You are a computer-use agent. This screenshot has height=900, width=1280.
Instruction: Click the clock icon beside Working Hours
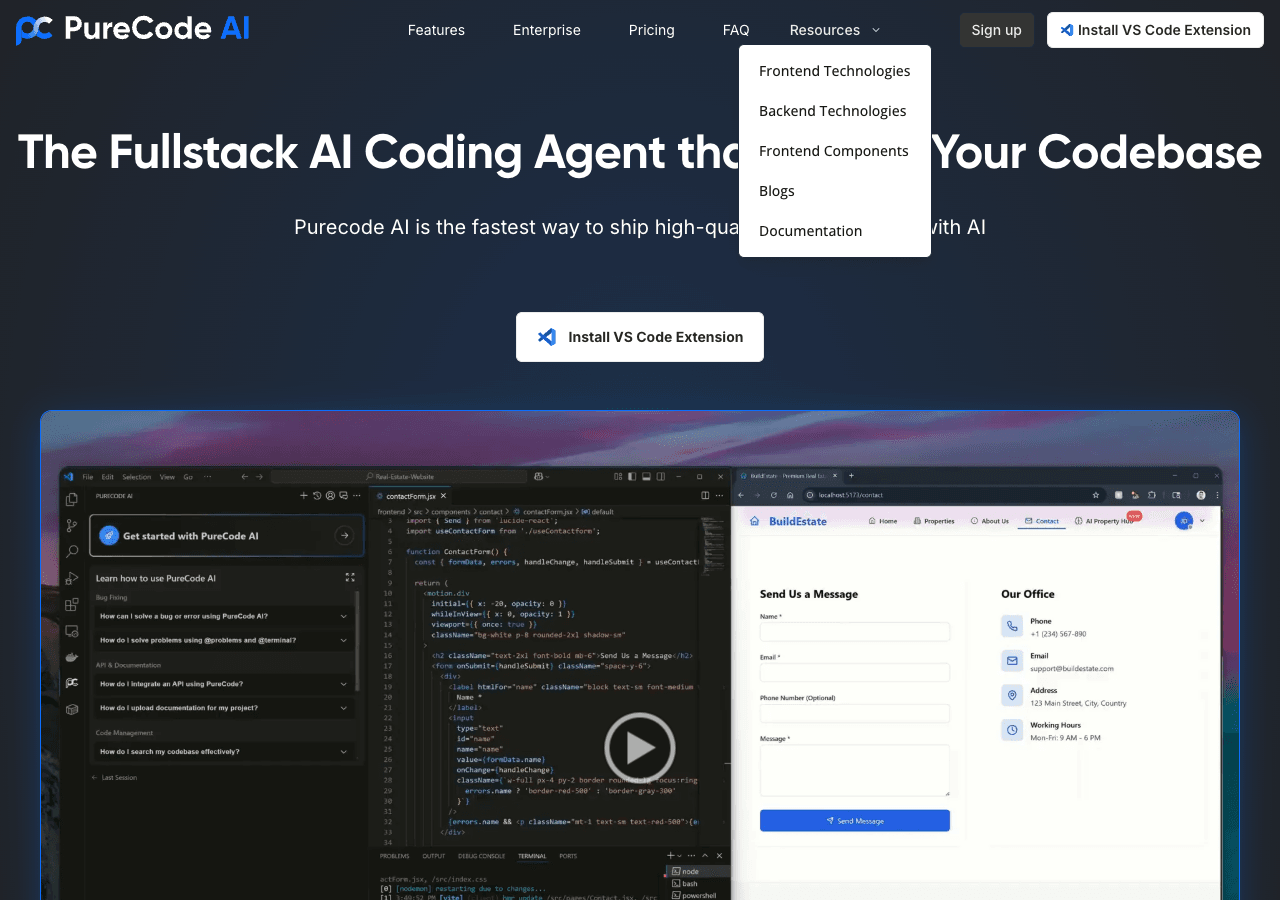tap(1012, 730)
